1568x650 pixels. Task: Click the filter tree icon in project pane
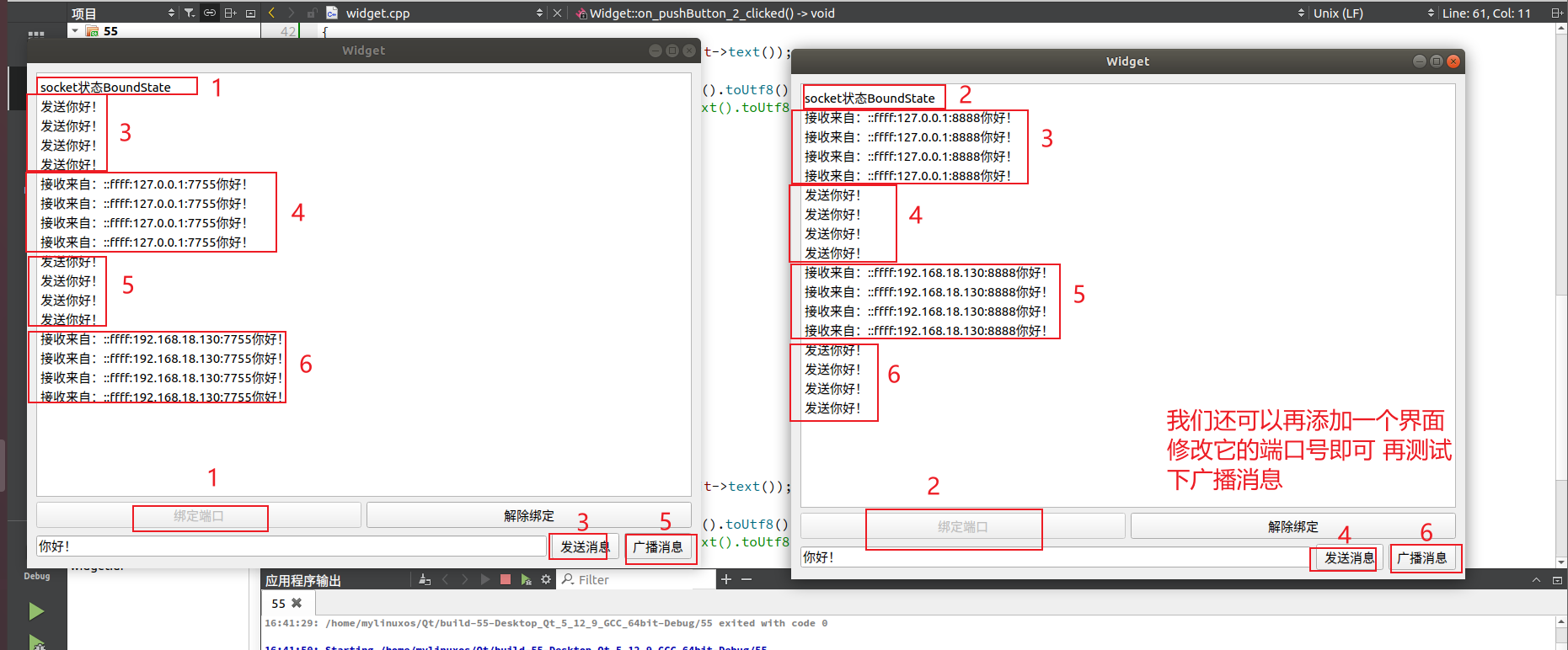190,13
